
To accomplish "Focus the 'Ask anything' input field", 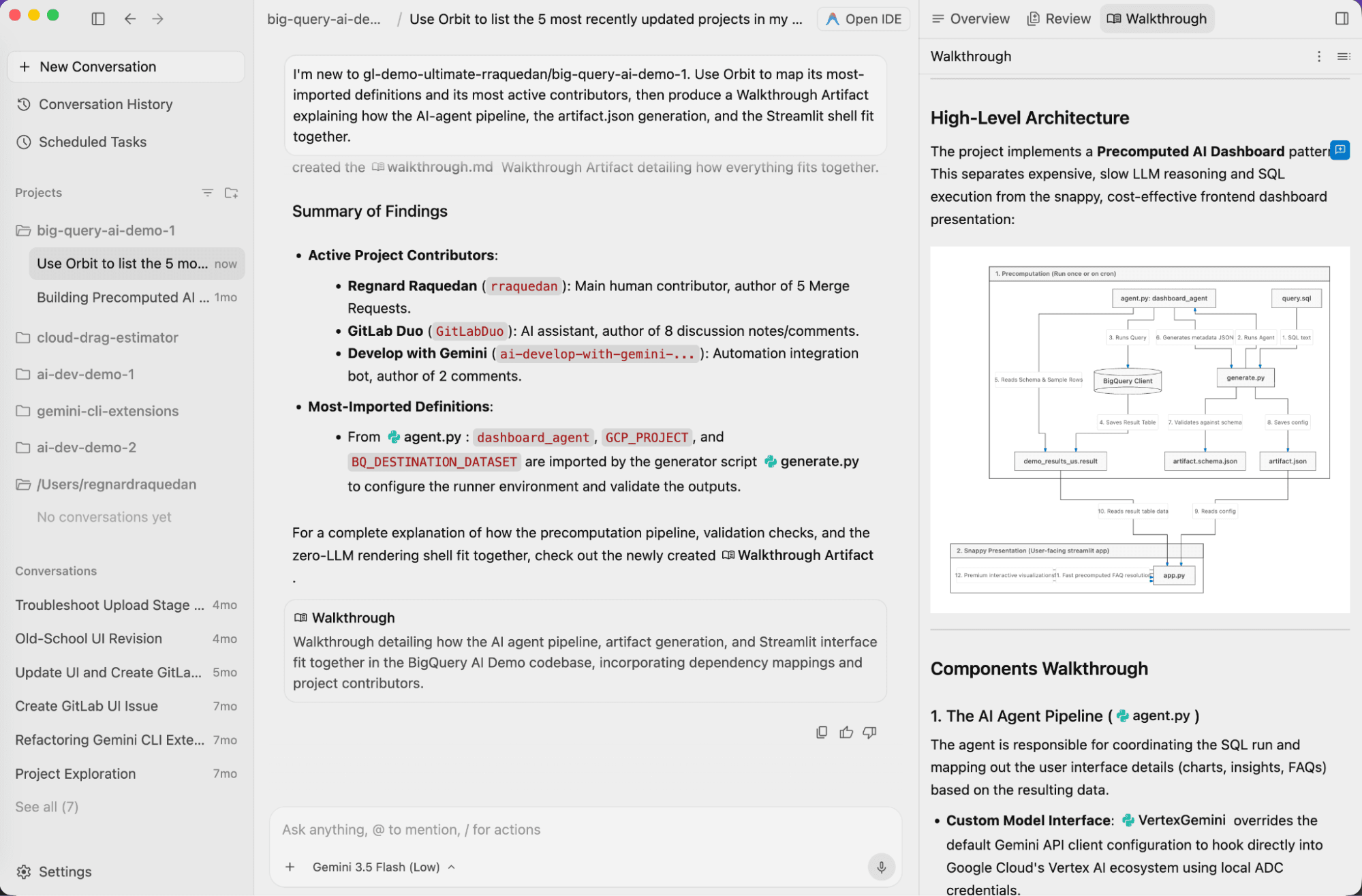I will tap(585, 830).
